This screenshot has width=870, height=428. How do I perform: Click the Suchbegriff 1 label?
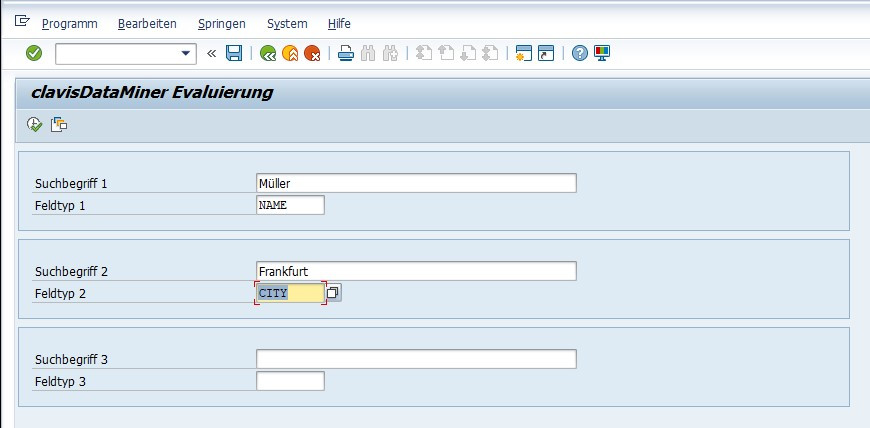[71, 184]
